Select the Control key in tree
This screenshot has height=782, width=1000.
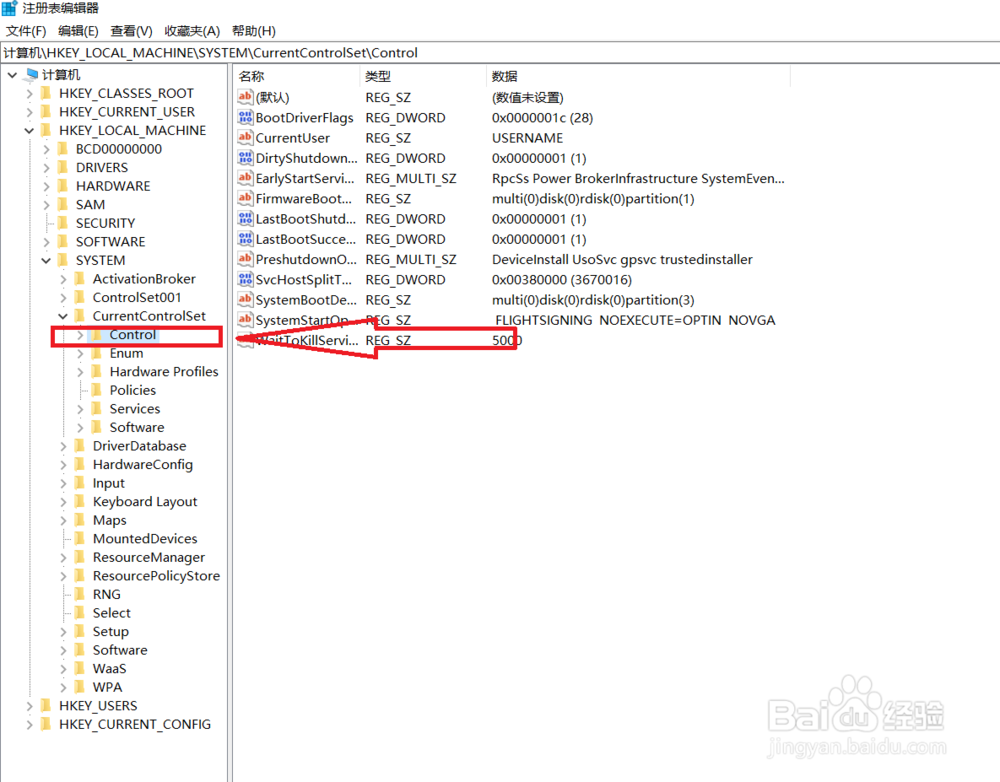132,335
